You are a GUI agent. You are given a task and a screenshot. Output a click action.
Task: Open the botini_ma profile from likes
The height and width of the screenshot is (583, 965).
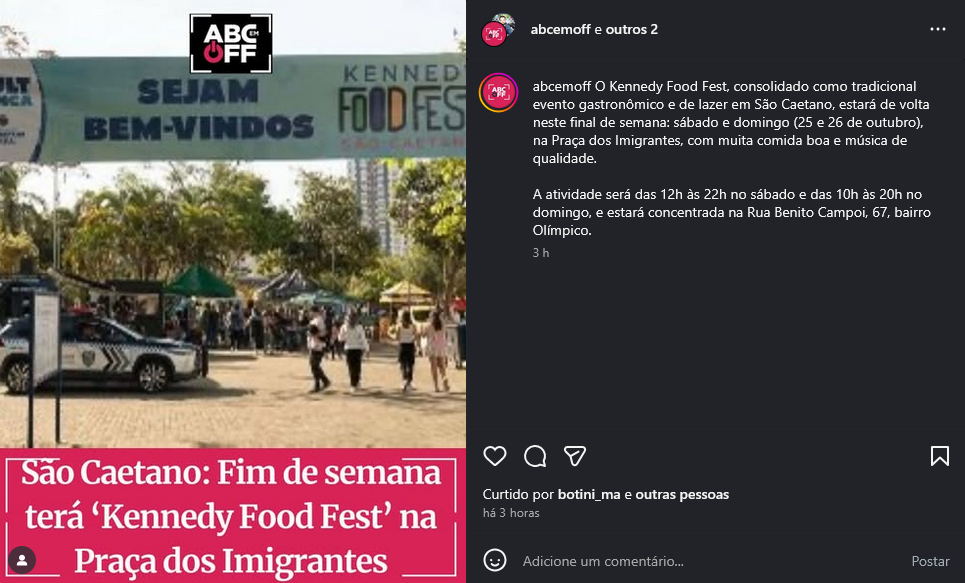click(x=589, y=494)
